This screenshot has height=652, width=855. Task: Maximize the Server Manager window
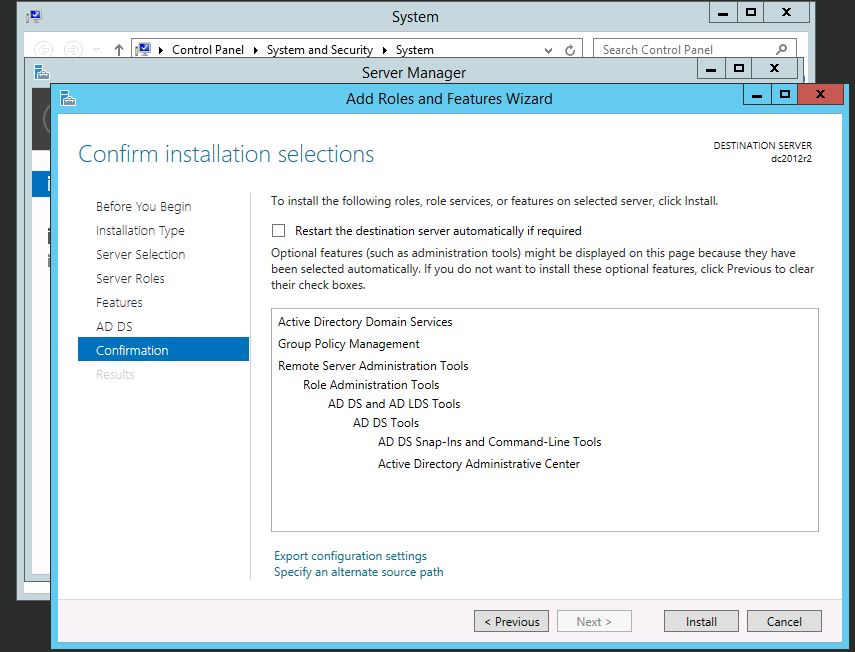click(739, 69)
